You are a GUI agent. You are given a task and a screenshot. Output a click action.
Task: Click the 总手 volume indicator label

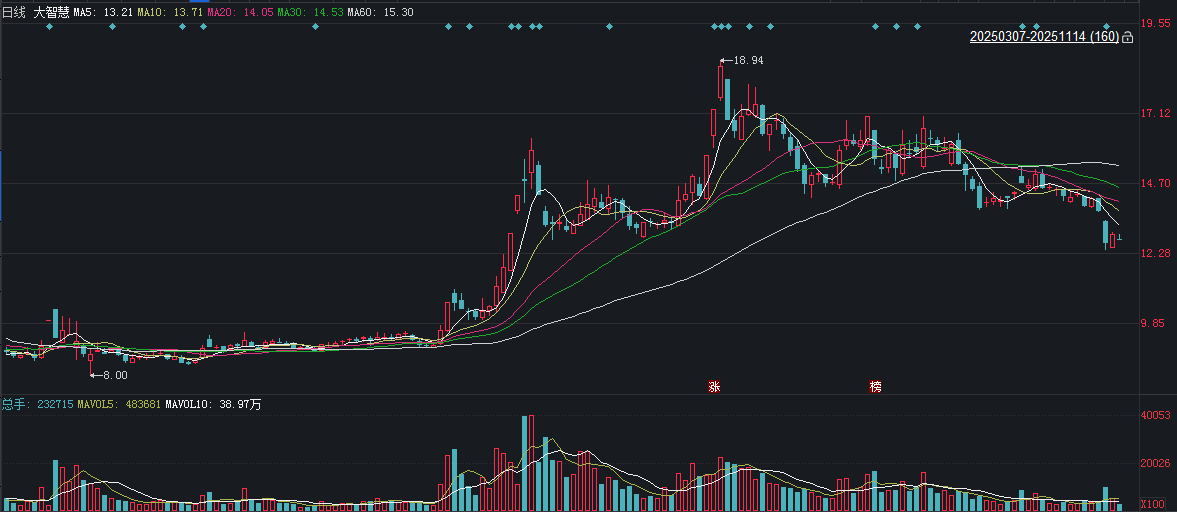(14, 404)
